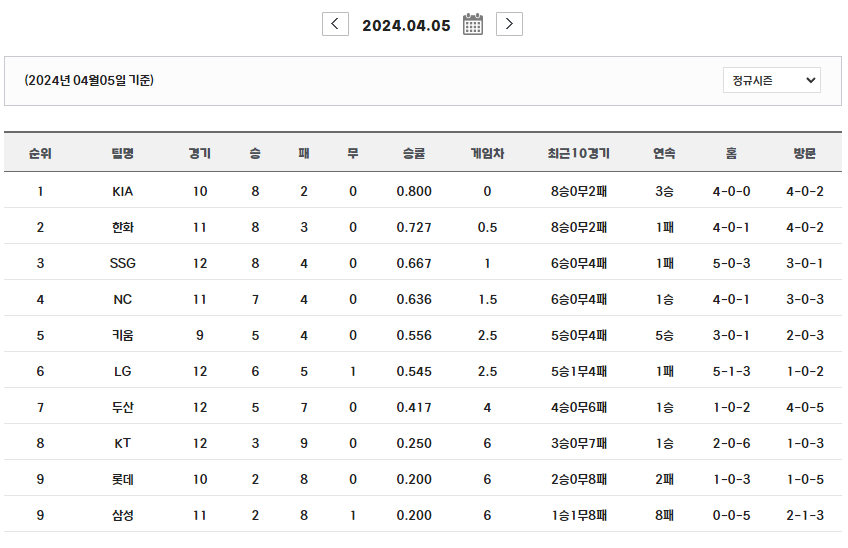The image size is (848, 548).
Task: Click KT's home record 2-0-6
Action: (x=731, y=444)
